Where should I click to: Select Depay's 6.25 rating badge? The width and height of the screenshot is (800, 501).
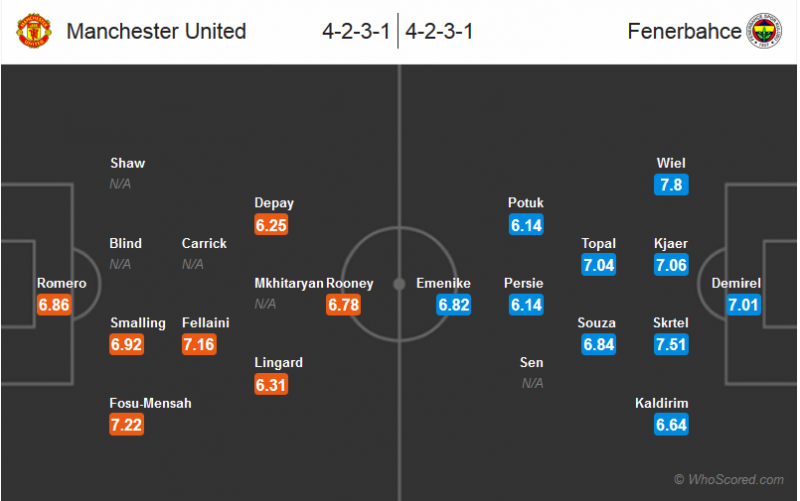(271, 225)
